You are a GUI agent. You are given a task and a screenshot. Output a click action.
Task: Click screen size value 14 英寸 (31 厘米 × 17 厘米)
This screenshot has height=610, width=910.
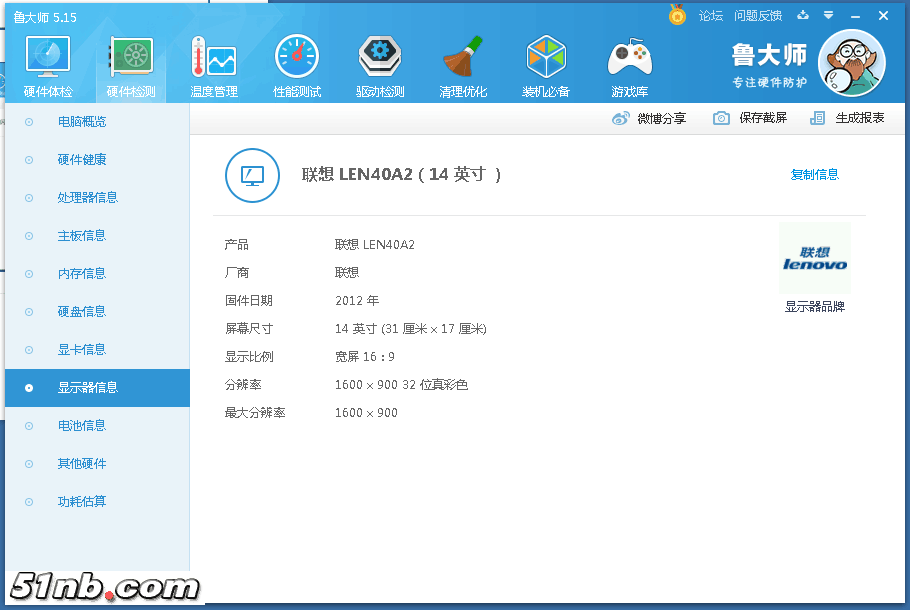click(410, 329)
